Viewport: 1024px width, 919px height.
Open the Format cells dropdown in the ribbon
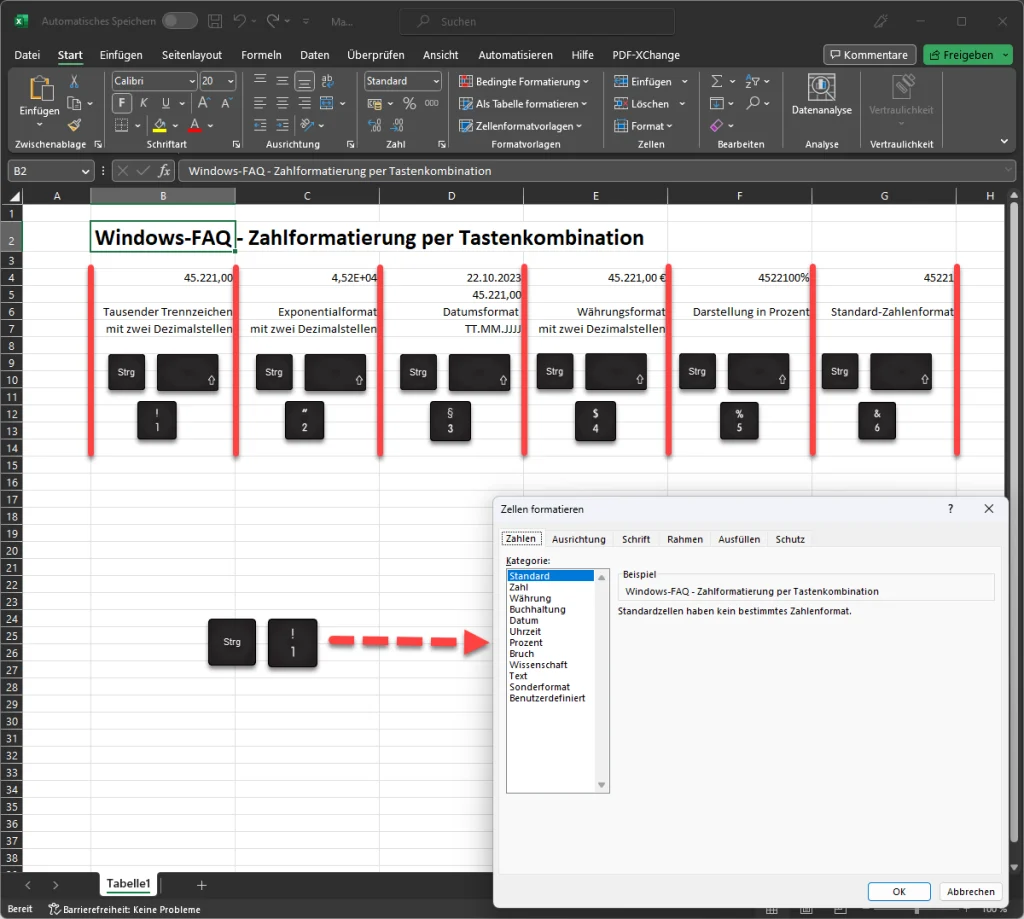click(643, 126)
